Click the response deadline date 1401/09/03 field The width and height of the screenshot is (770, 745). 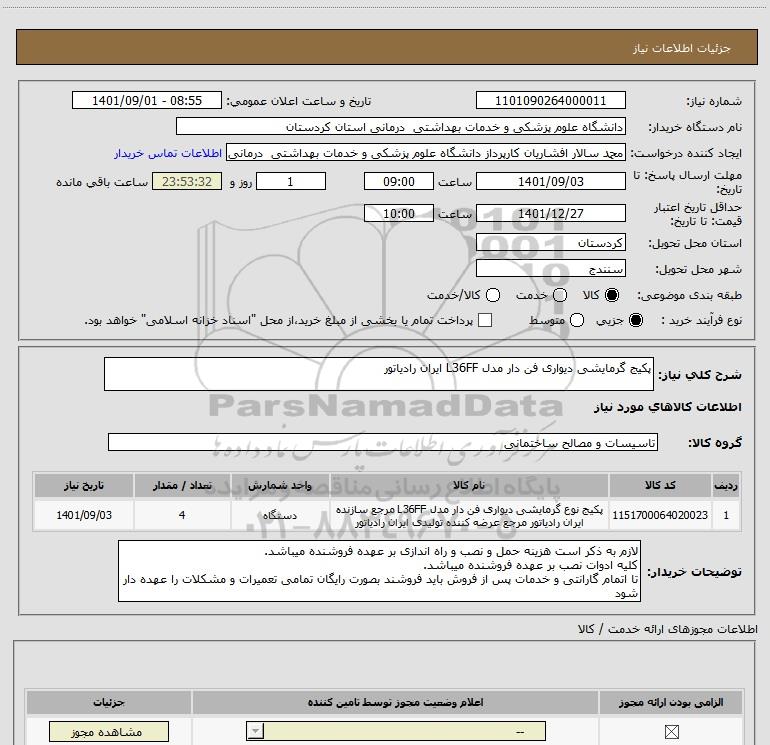tap(550, 182)
